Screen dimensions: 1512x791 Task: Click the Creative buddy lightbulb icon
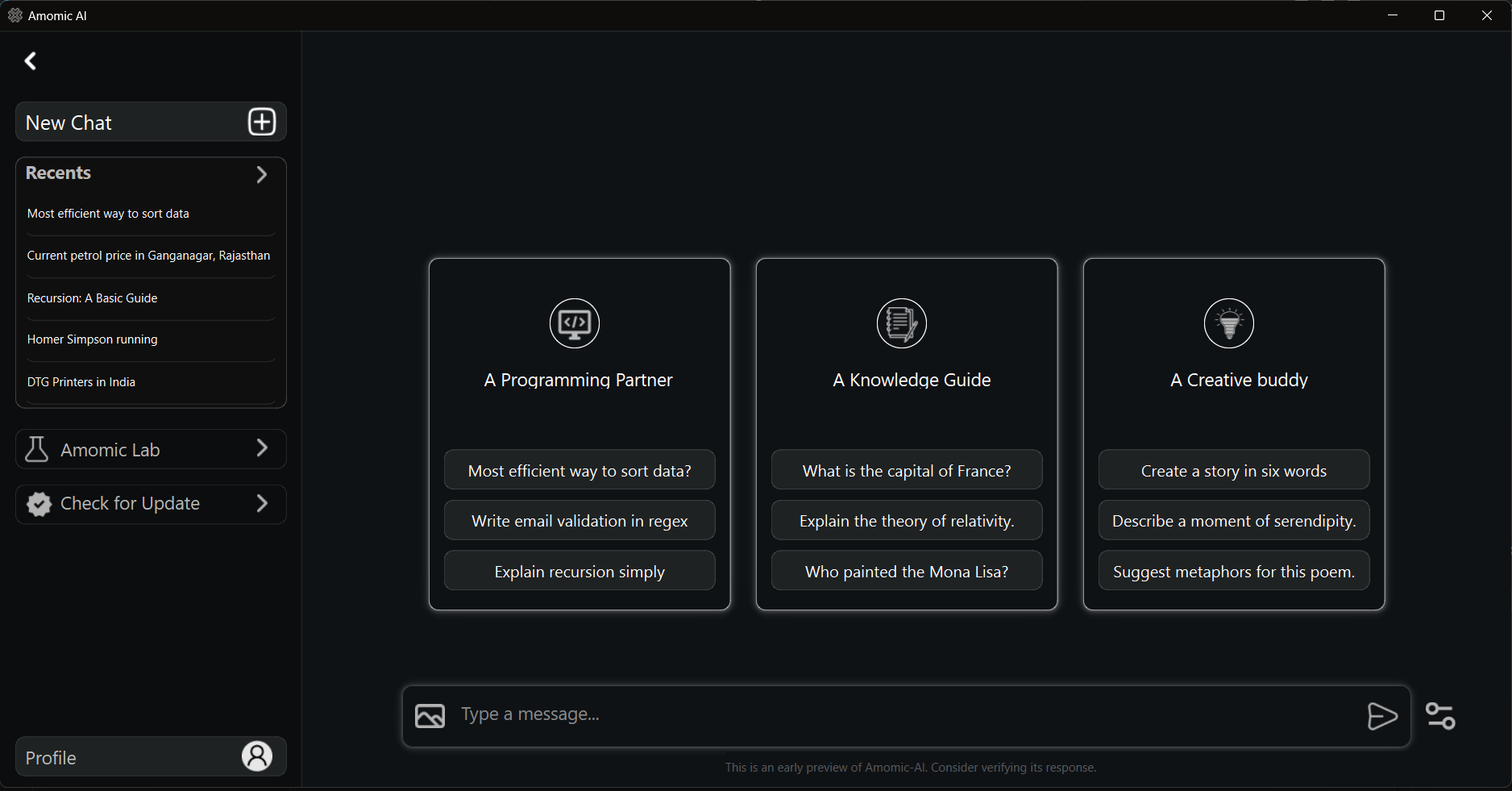(x=1229, y=323)
